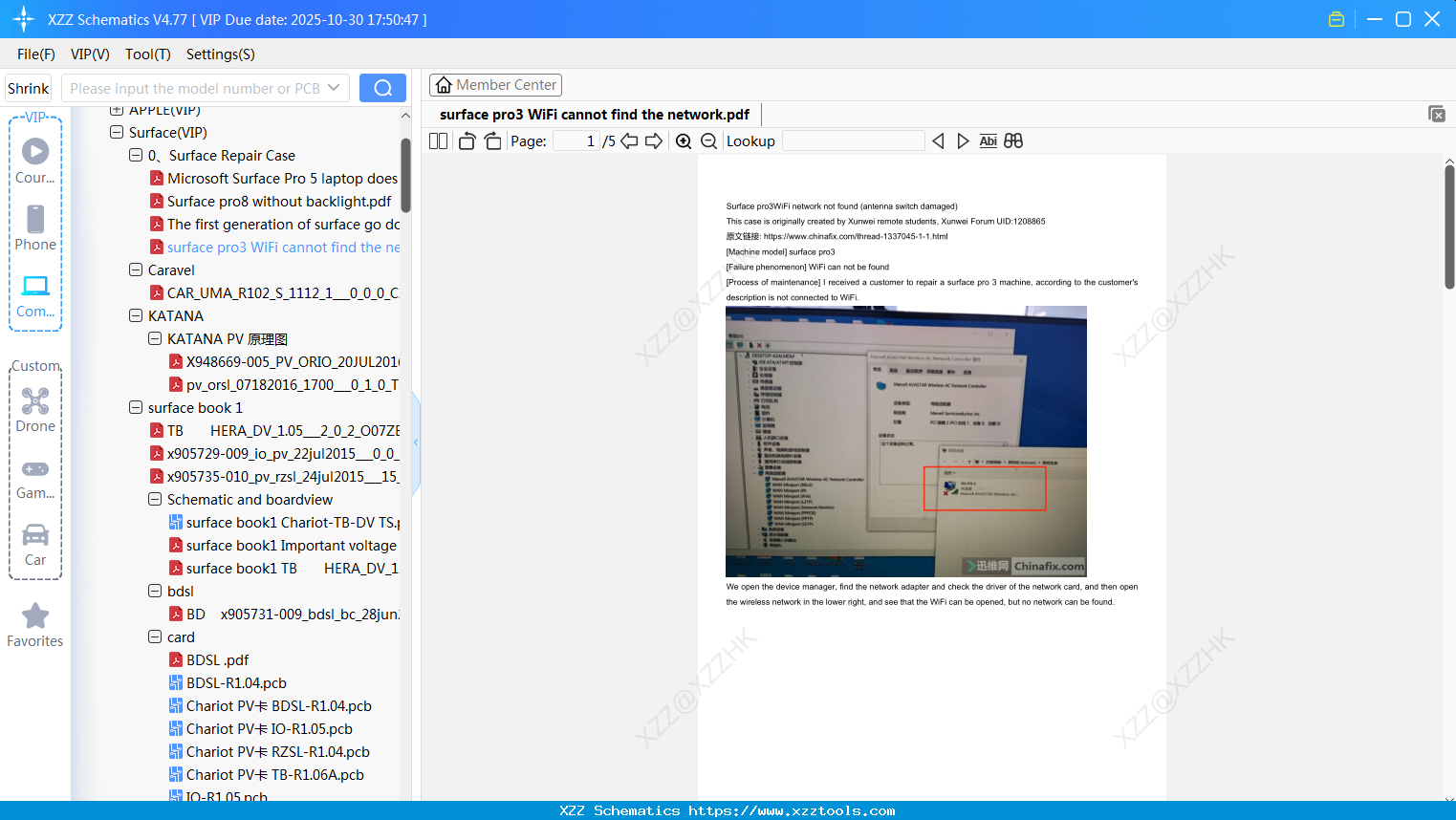Image resolution: width=1456 pixels, height=820 pixels.
Task: Open the Game console category
Action: tap(35, 479)
